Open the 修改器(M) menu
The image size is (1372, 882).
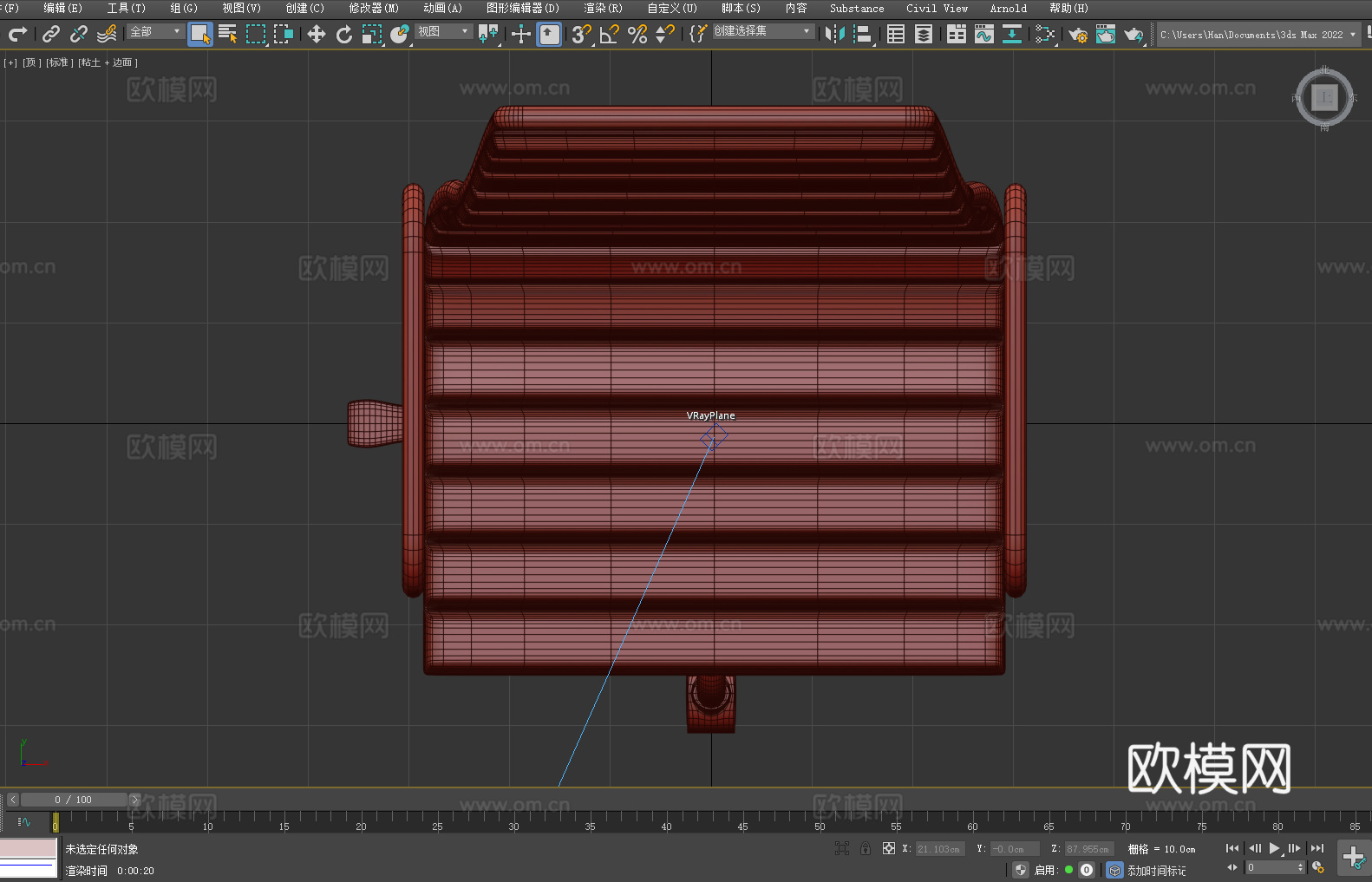[374, 8]
